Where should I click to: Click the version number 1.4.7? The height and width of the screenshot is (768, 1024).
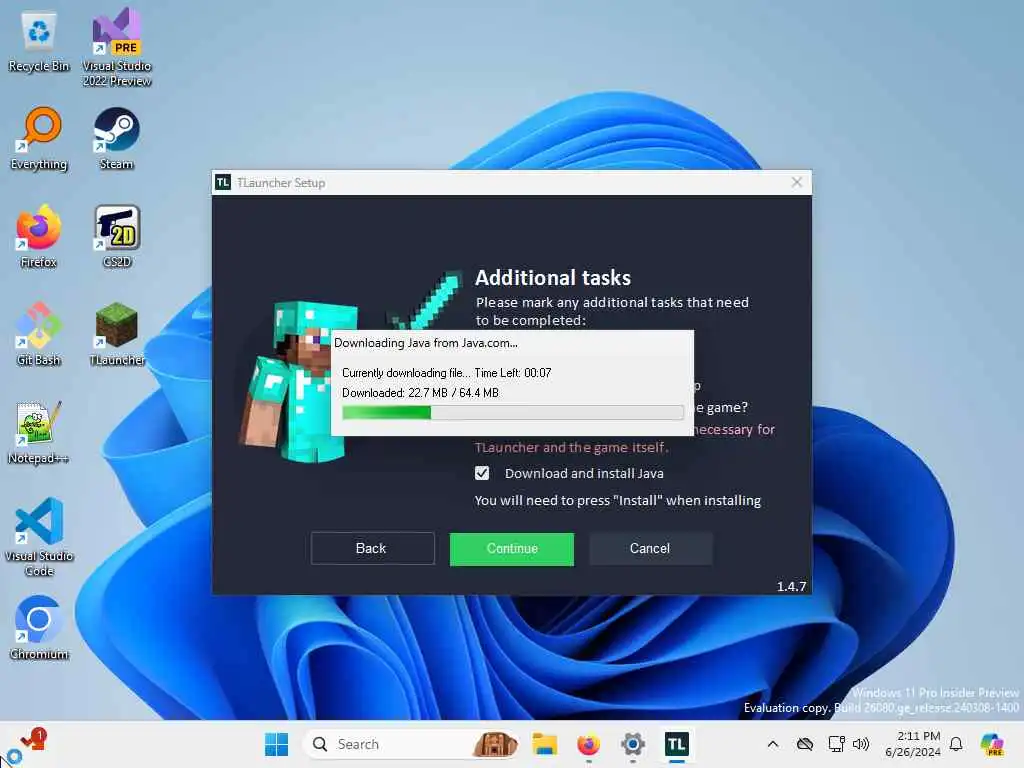tap(791, 586)
